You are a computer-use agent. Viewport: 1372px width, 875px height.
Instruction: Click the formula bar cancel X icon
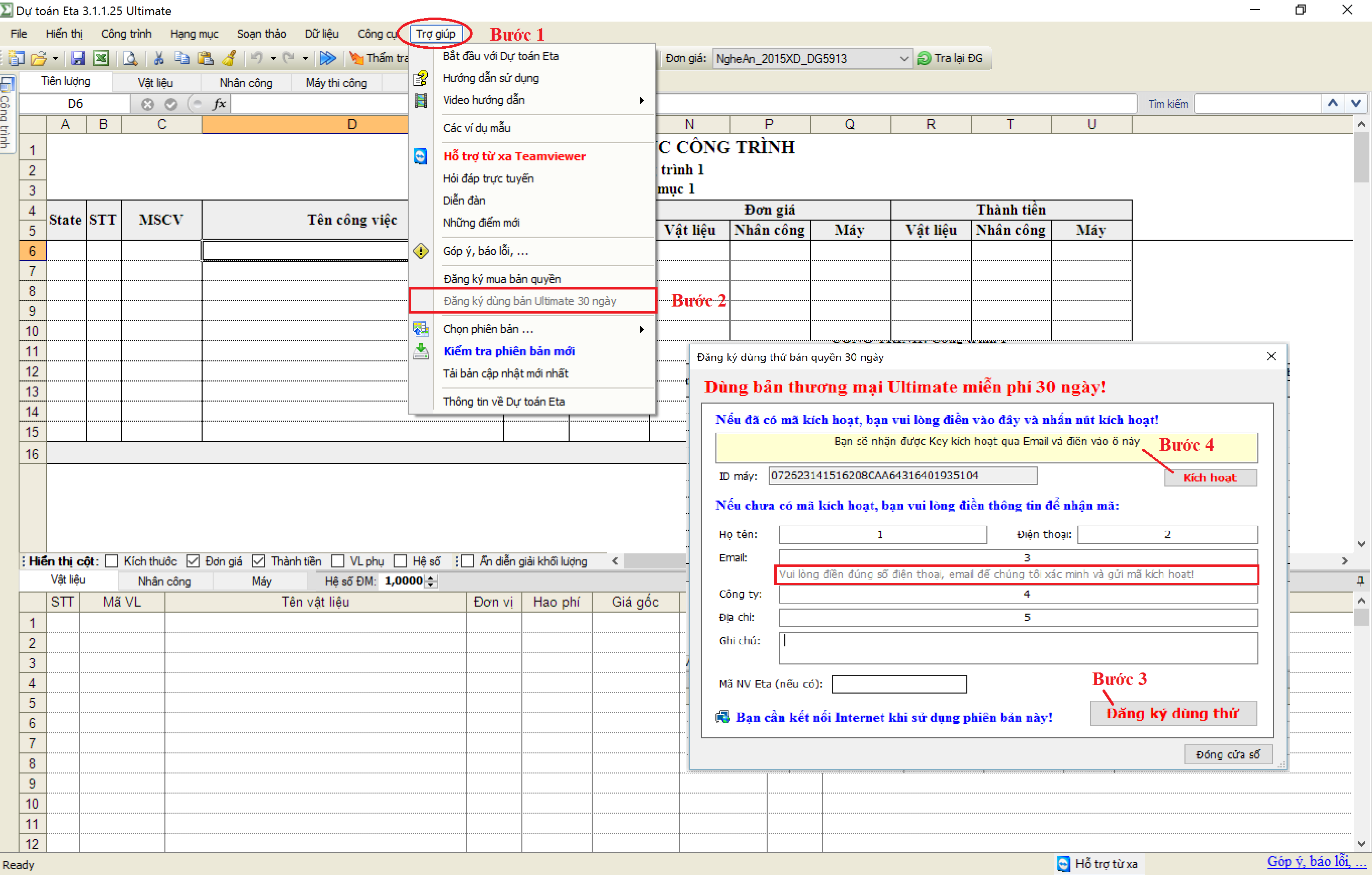148,104
